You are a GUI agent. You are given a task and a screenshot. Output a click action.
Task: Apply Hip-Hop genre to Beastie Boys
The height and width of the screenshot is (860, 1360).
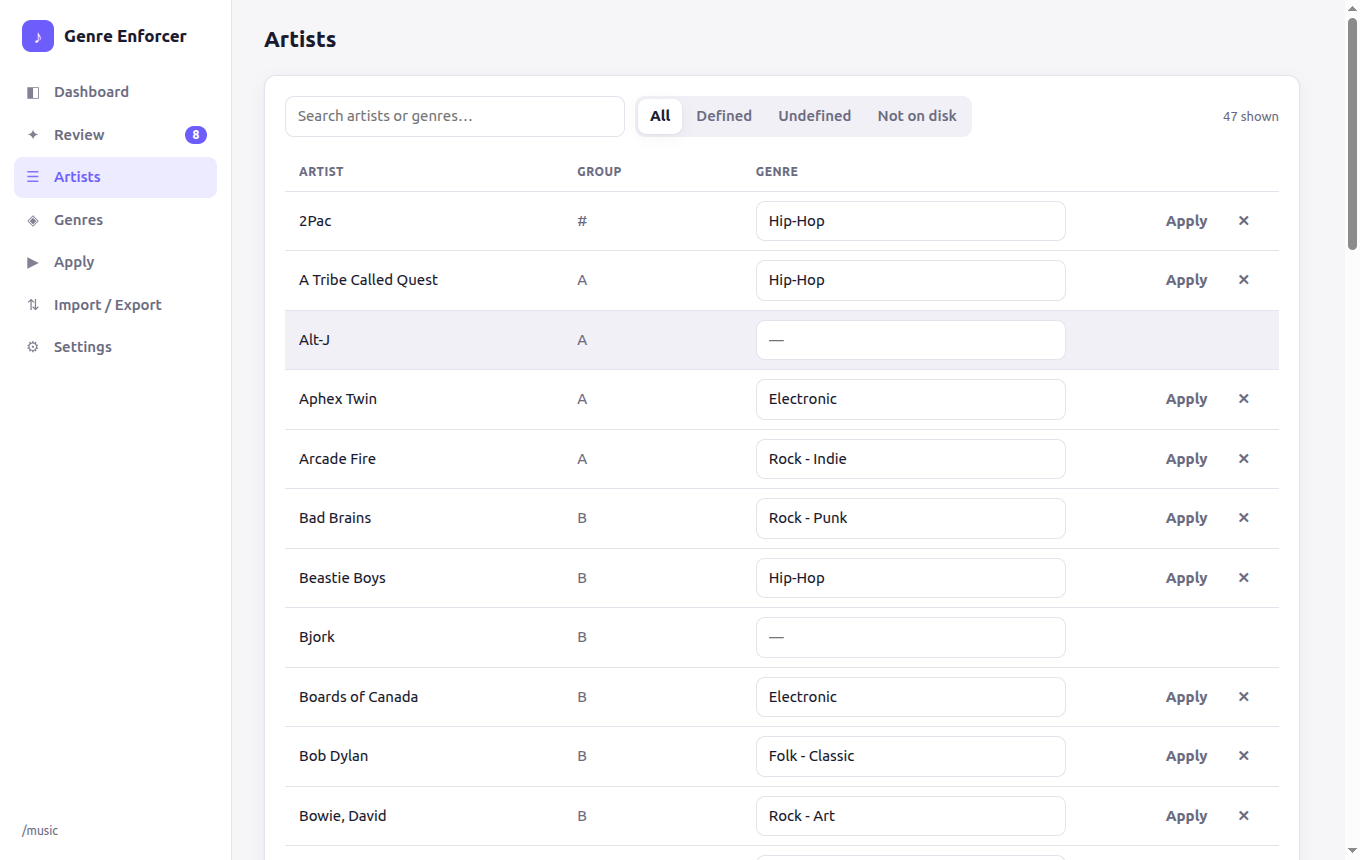click(1187, 578)
